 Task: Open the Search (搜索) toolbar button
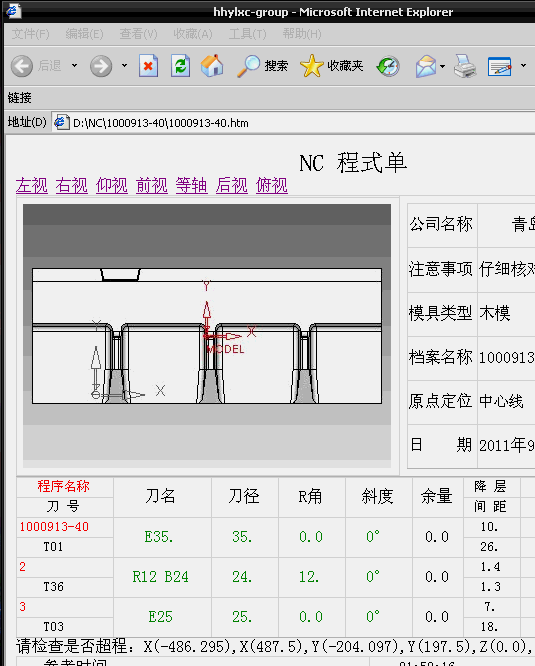click(x=262, y=66)
